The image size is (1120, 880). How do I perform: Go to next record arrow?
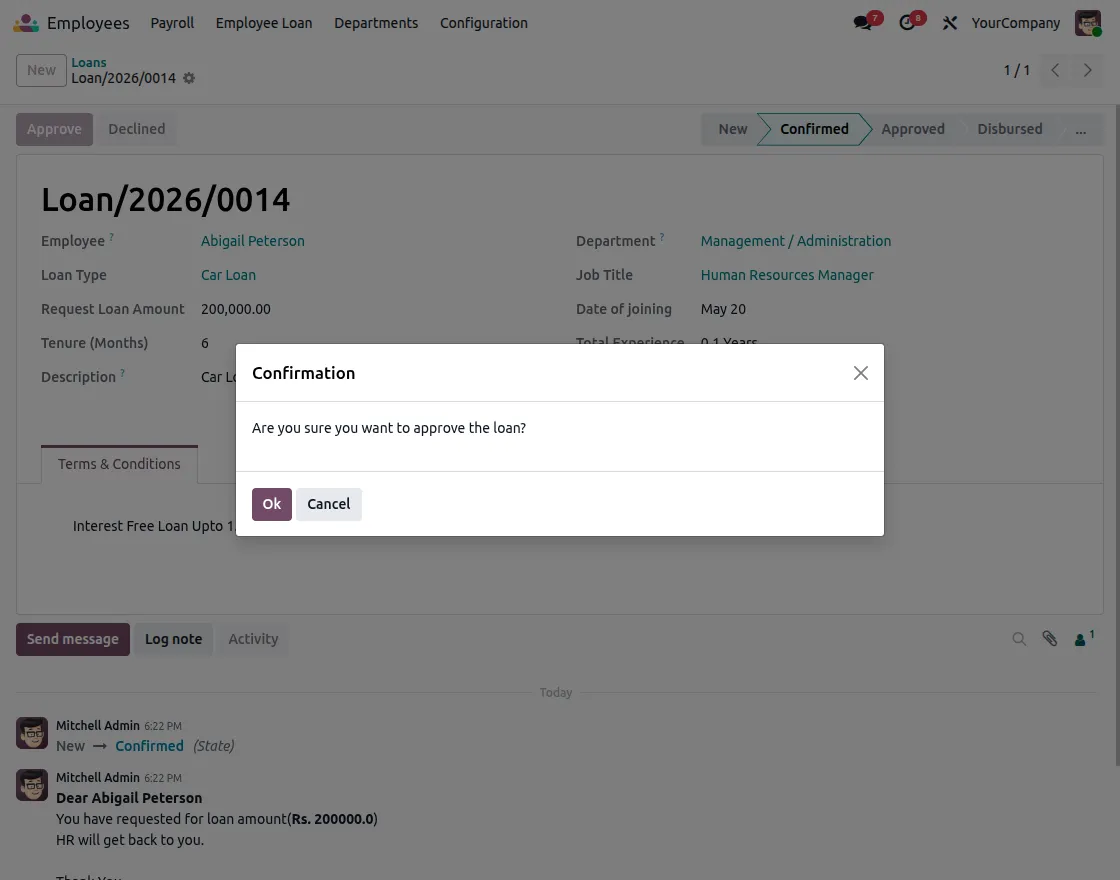[1087, 70]
